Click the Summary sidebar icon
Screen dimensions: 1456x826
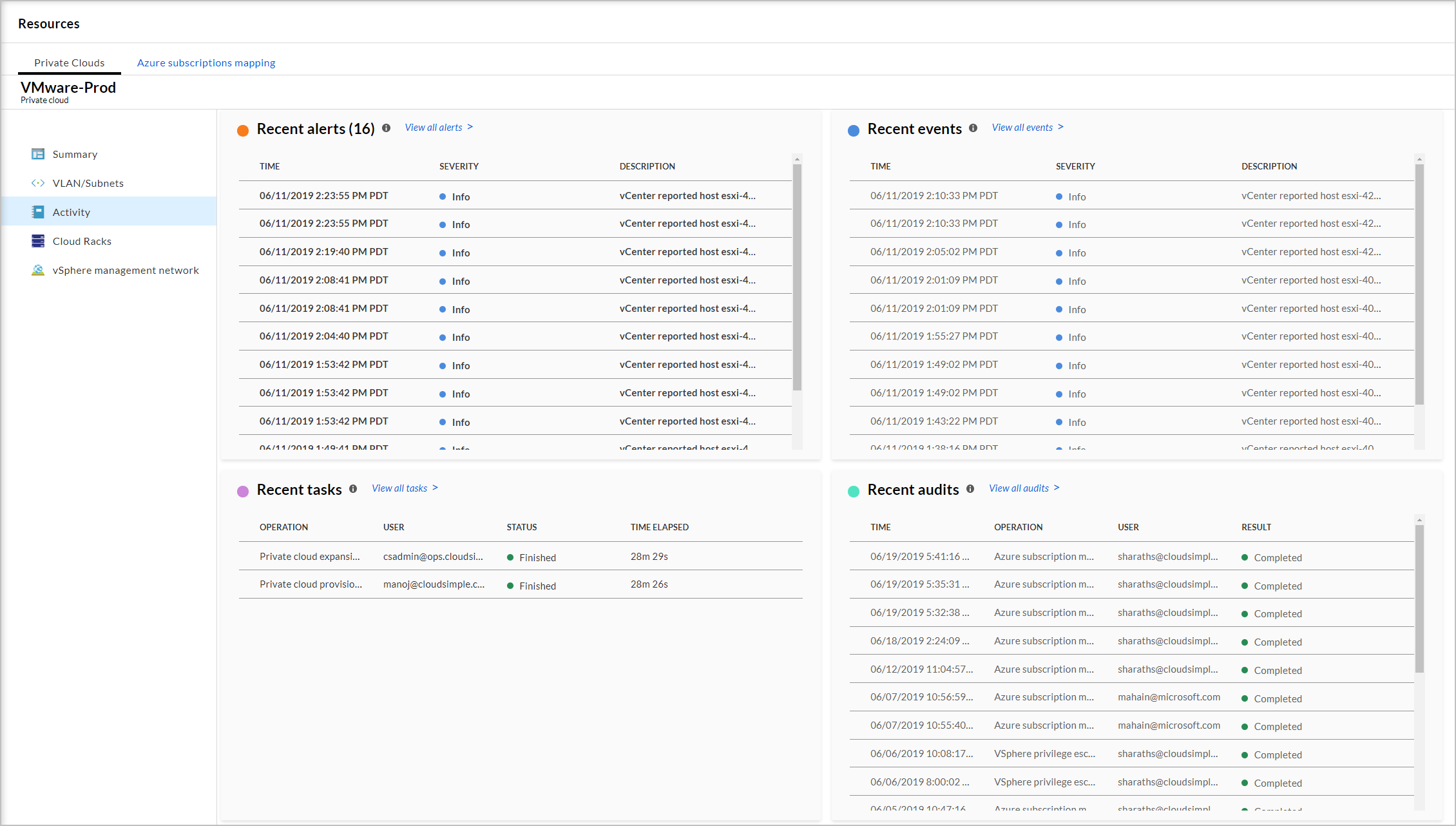(38, 154)
